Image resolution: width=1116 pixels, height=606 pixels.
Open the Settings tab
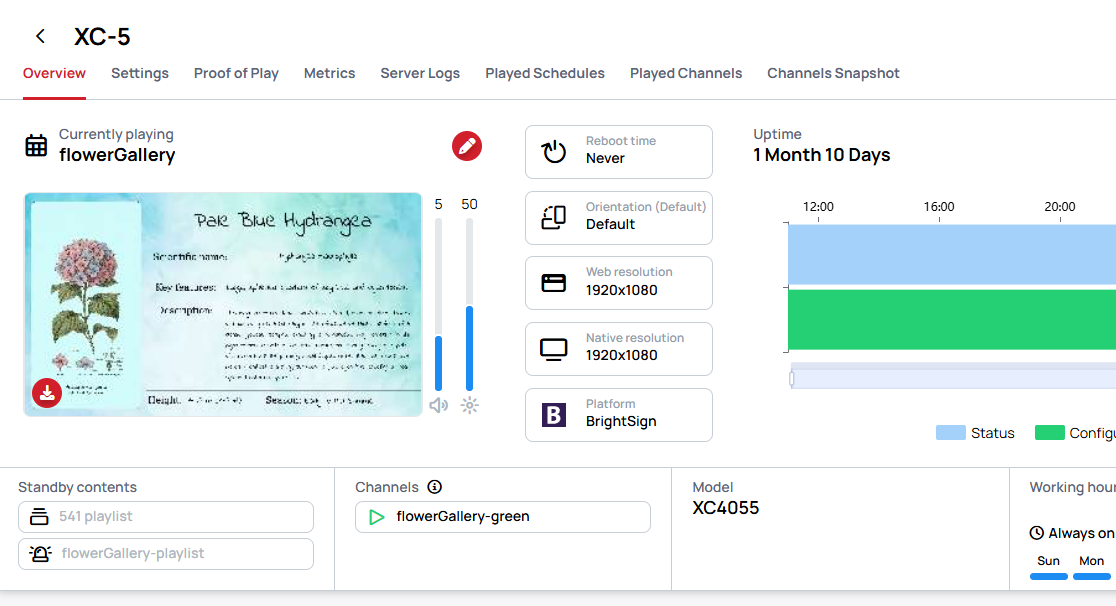(x=140, y=73)
